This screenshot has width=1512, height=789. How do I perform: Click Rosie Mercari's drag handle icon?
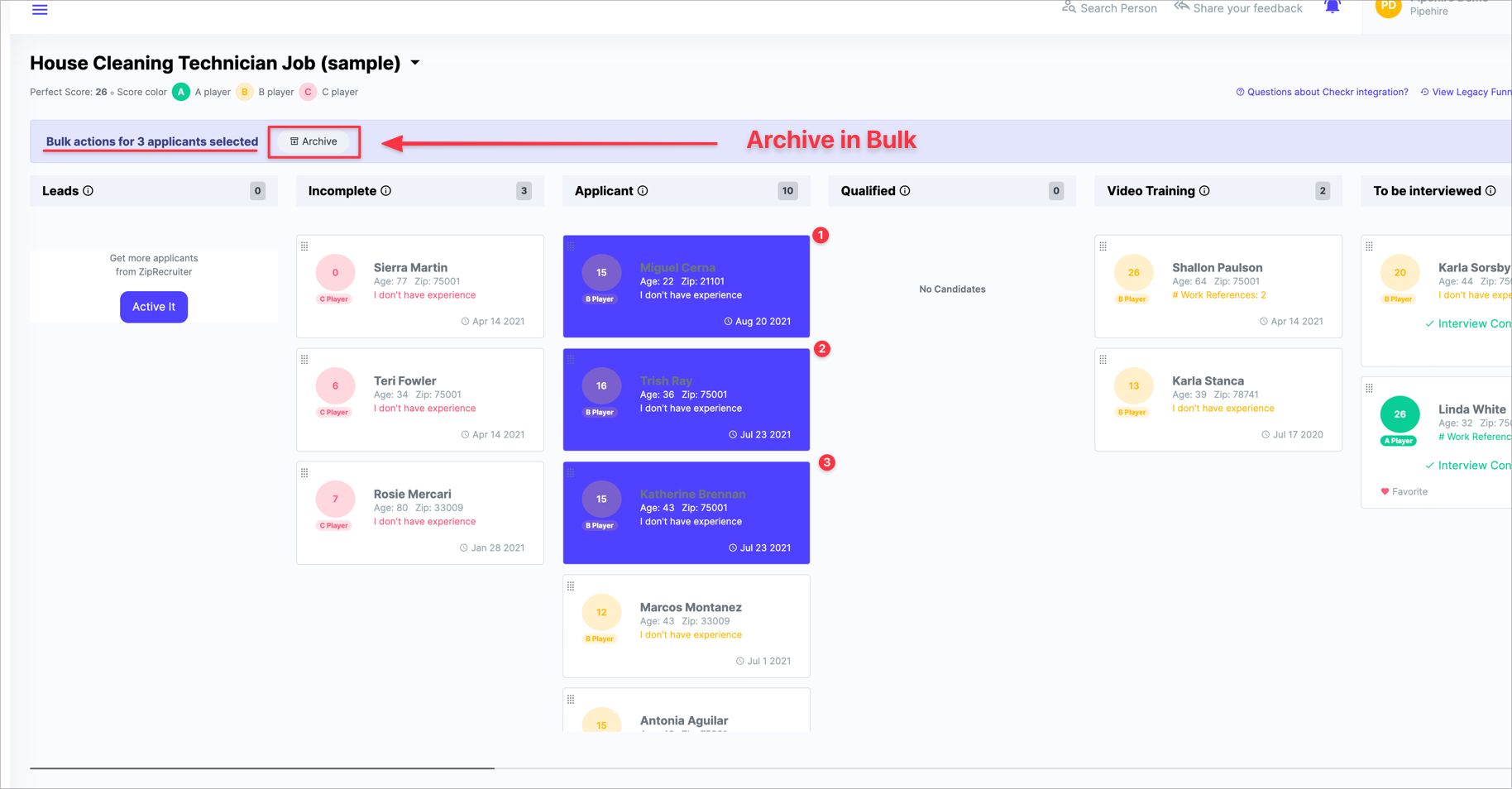[304, 473]
